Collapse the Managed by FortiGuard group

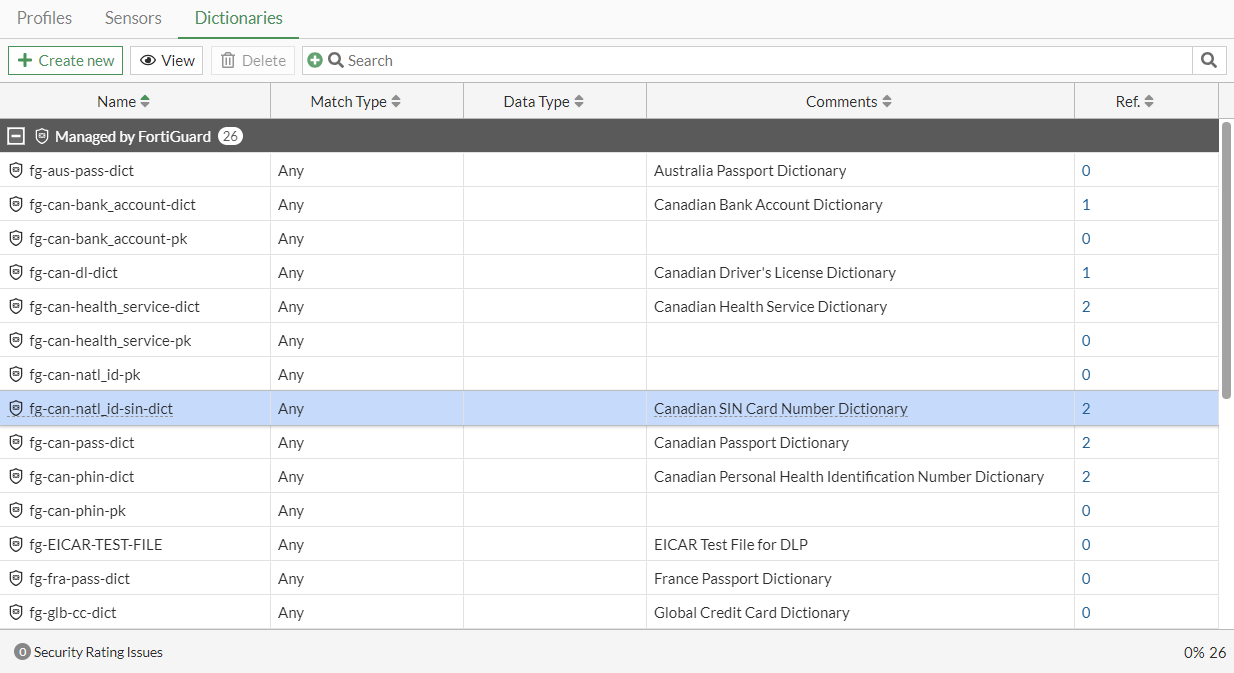point(15,135)
